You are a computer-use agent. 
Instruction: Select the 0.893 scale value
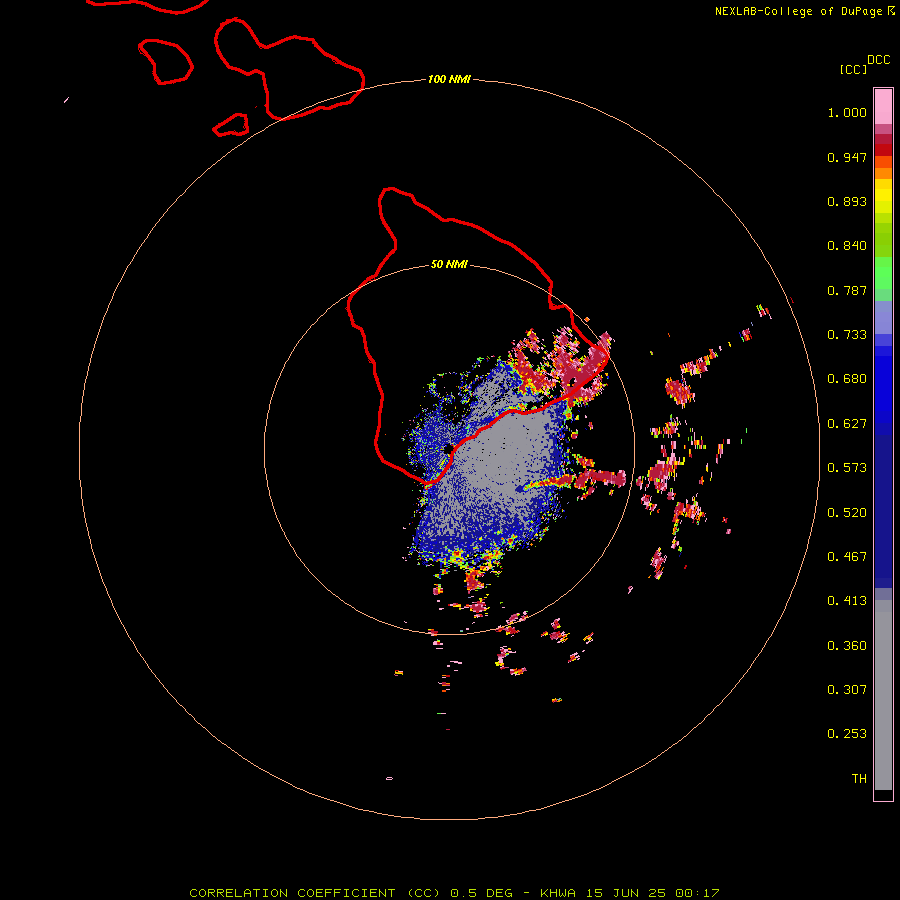[847, 201]
